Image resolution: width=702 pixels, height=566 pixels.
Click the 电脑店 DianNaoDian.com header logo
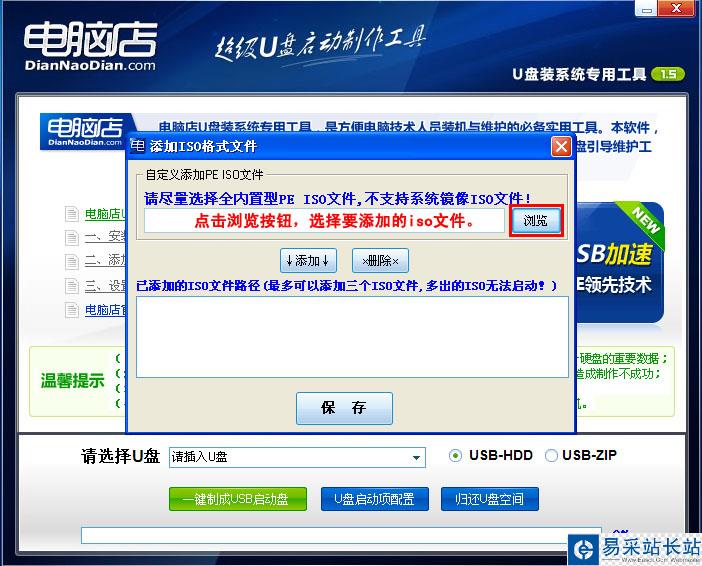click(90, 47)
